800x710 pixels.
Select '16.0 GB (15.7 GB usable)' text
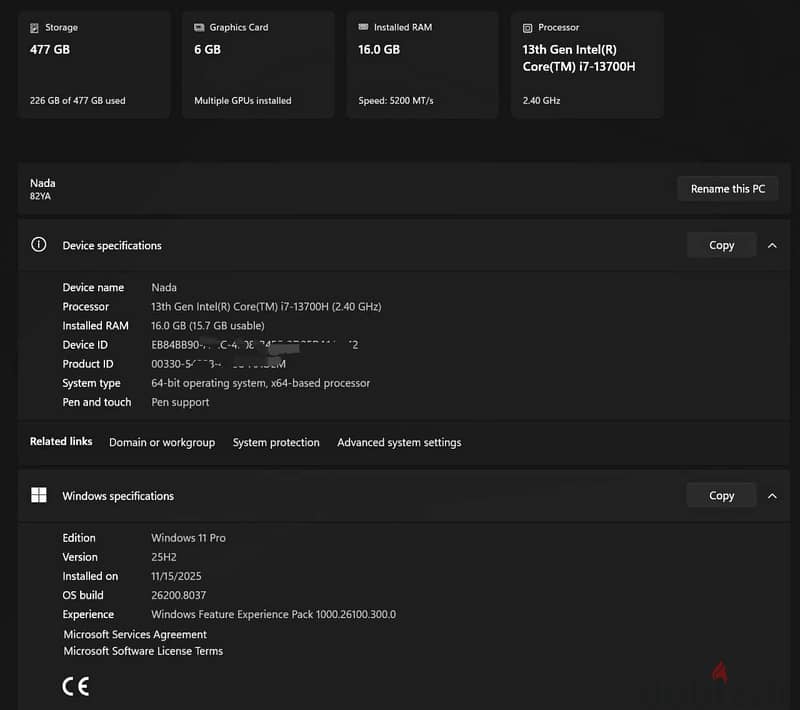tap(208, 325)
